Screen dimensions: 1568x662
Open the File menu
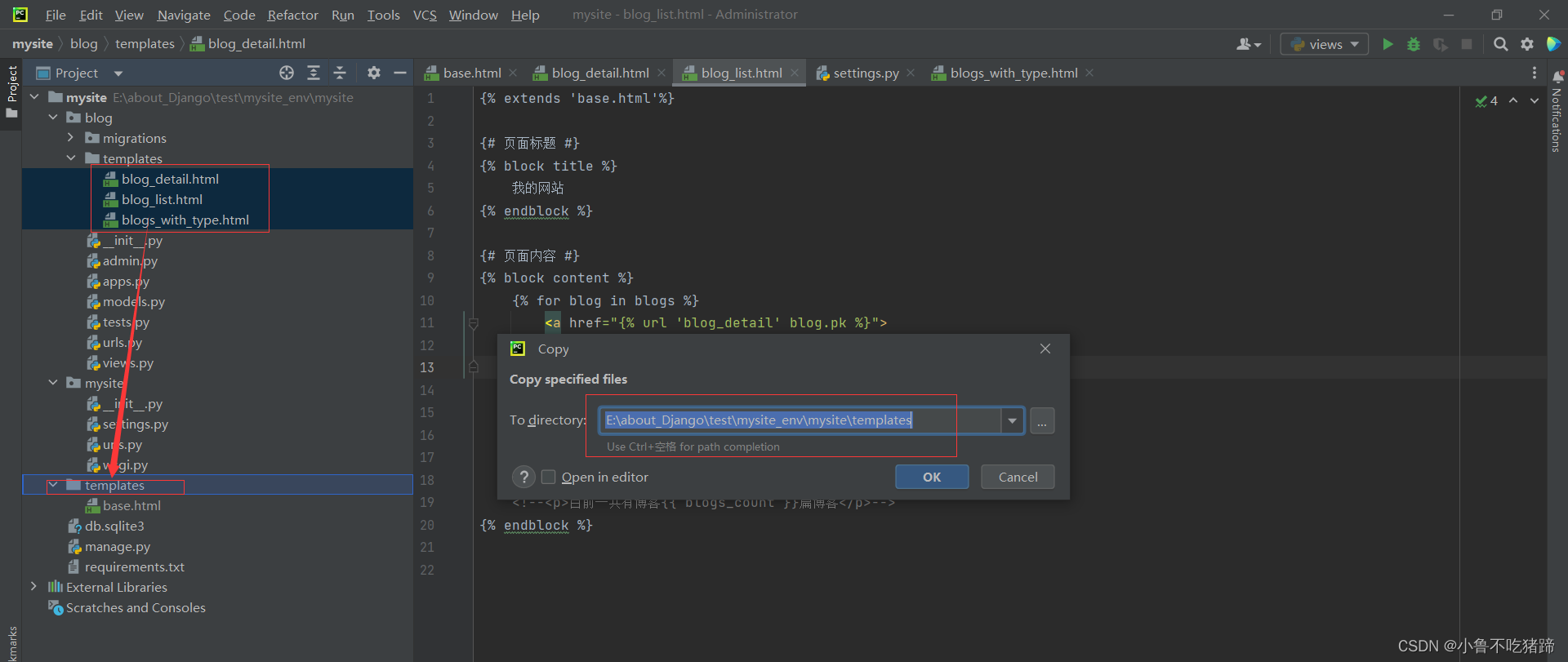[56, 15]
